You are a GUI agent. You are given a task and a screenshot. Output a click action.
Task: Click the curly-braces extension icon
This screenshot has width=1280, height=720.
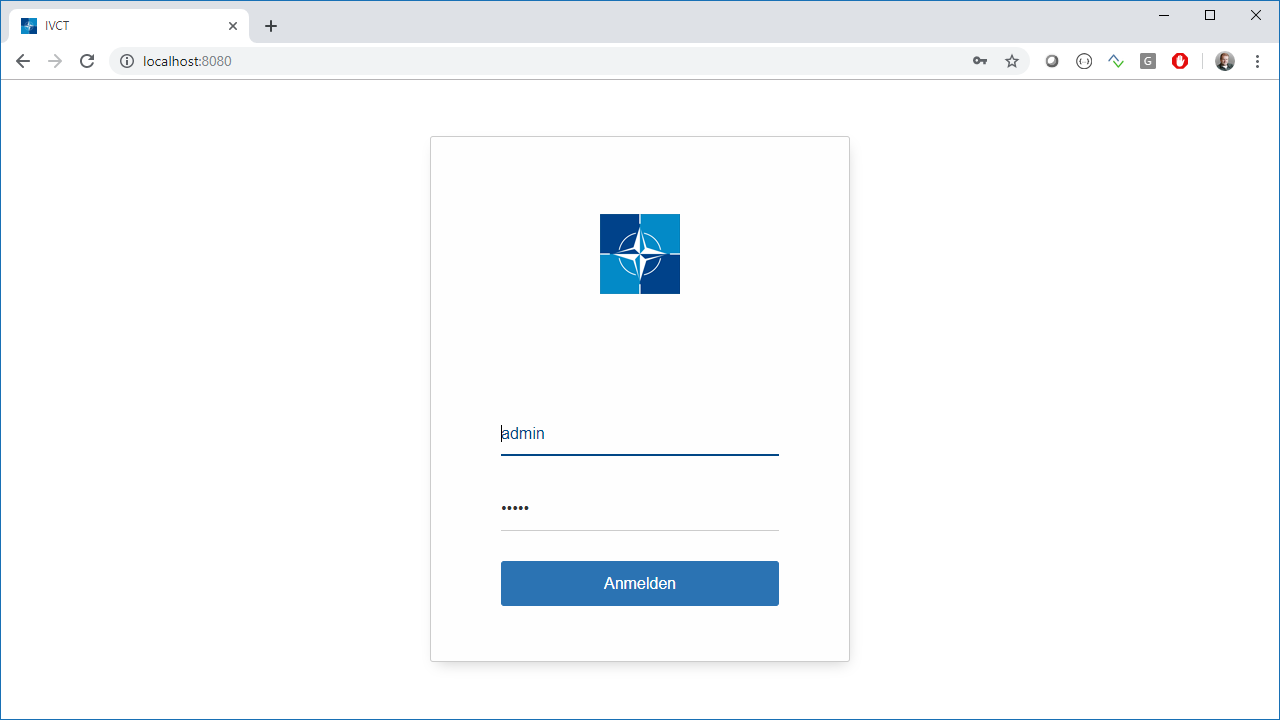click(x=1084, y=61)
